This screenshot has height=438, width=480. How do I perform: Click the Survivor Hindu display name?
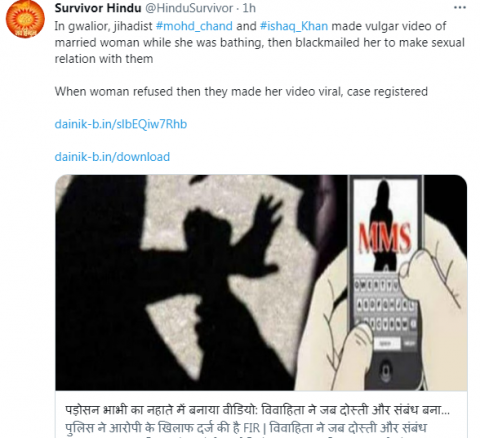pos(98,8)
